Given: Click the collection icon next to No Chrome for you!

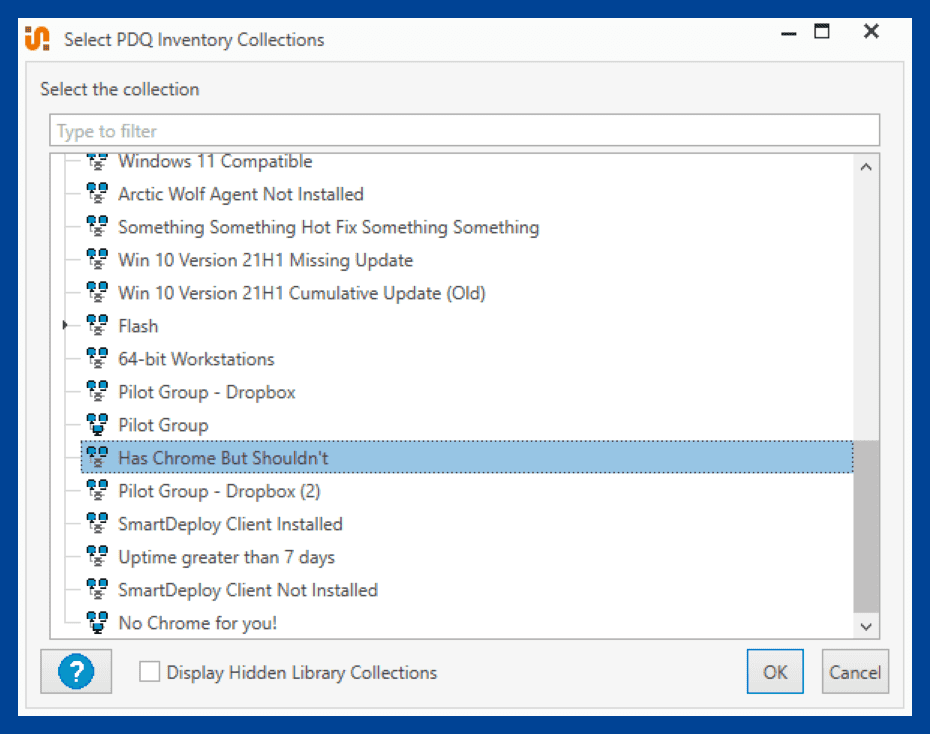Looking at the screenshot, I should pos(97,622).
